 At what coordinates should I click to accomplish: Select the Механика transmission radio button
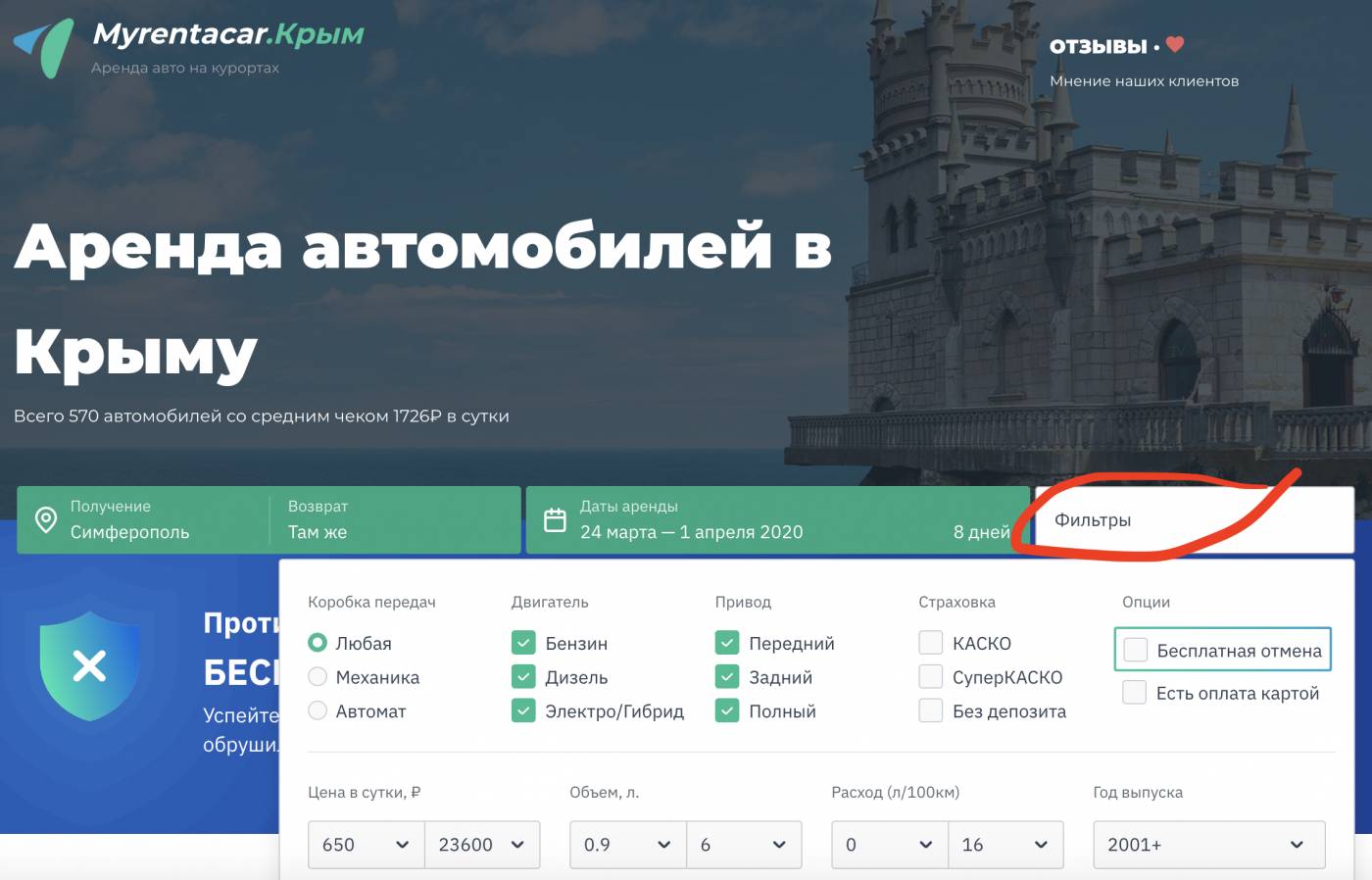click(317, 676)
